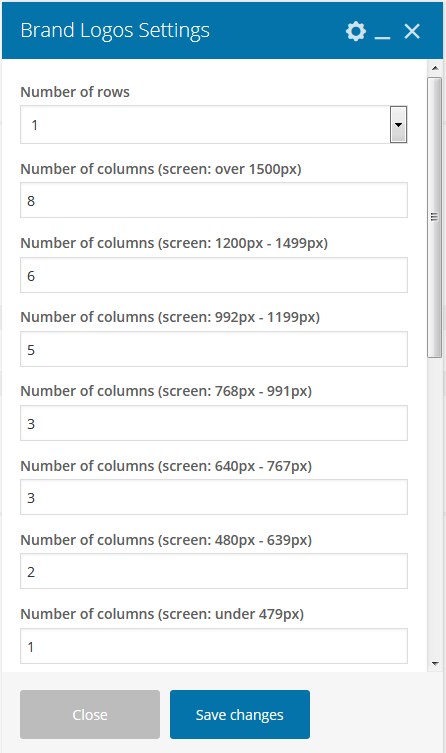The image size is (446, 753).
Task: Click the Save changes button
Action: 240,715
